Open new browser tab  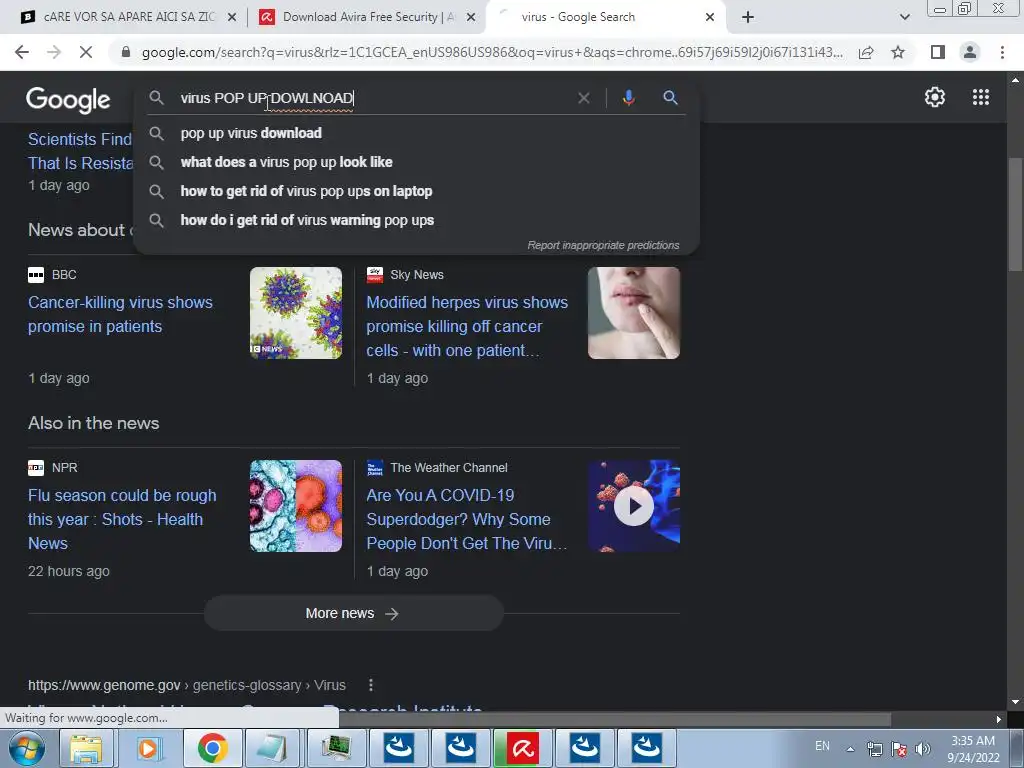tap(748, 17)
